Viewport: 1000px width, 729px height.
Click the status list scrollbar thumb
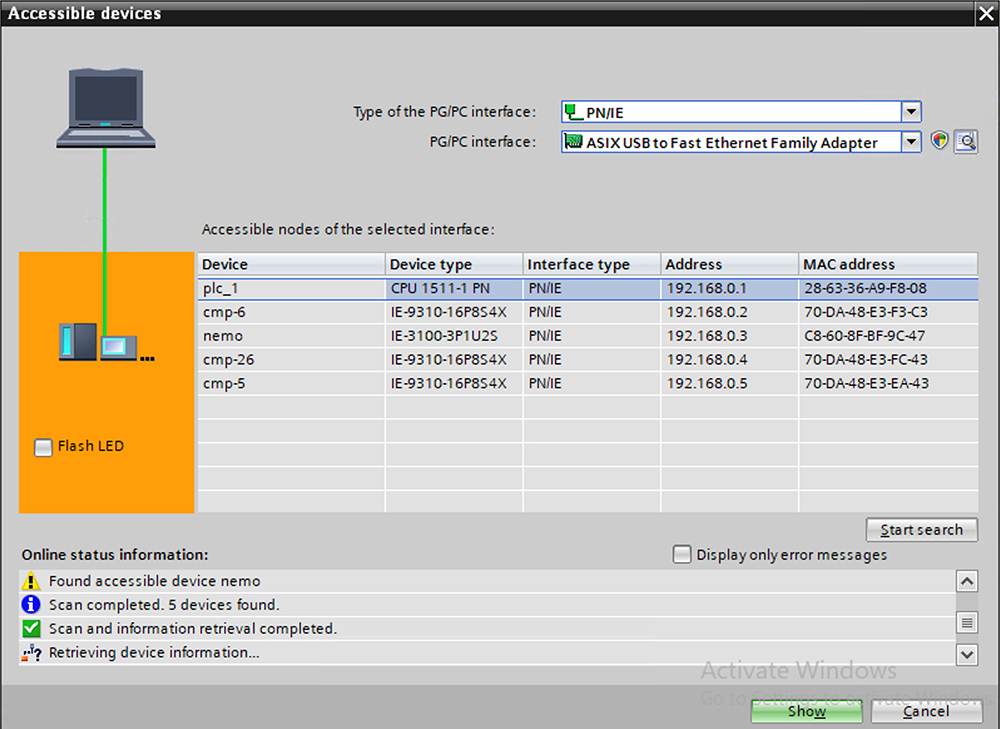click(x=967, y=622)
